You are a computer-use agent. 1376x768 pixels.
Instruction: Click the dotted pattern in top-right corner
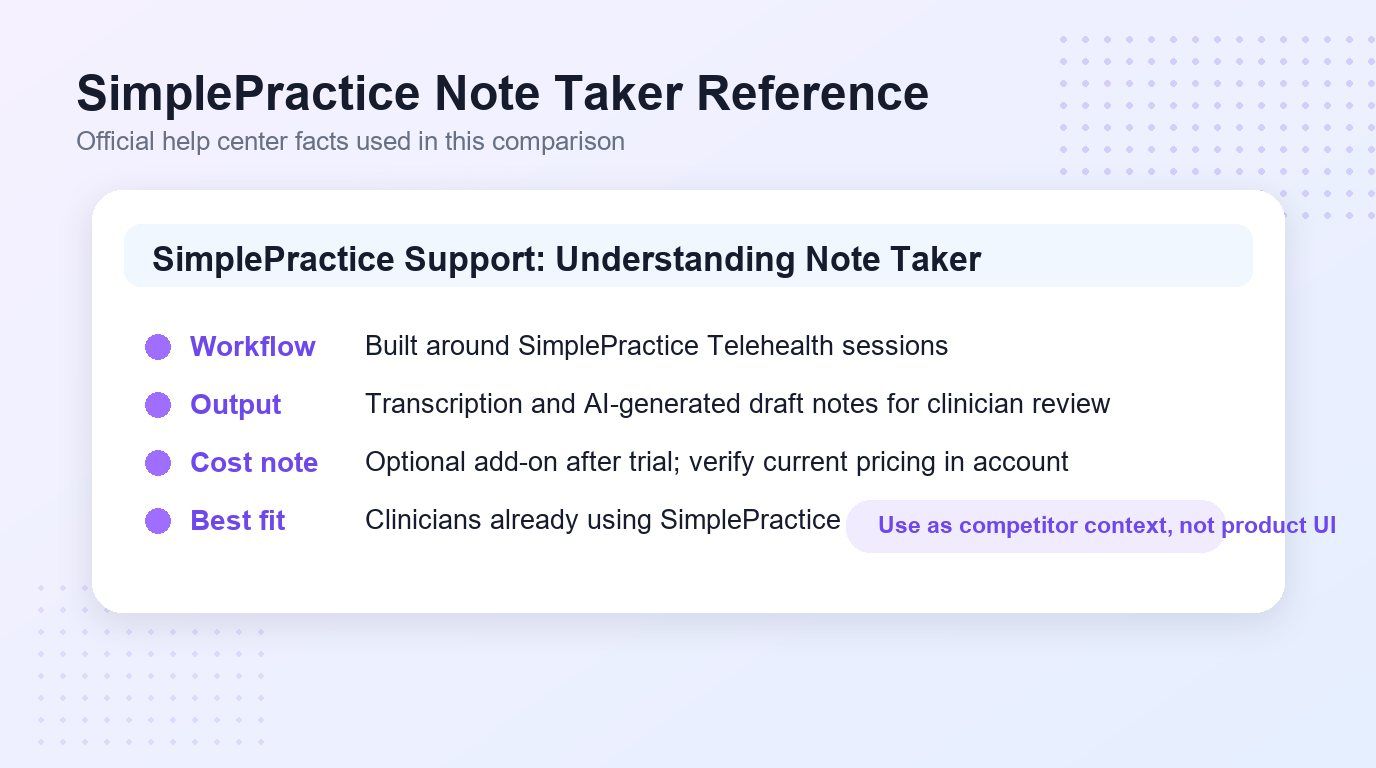click(1217, 127)
